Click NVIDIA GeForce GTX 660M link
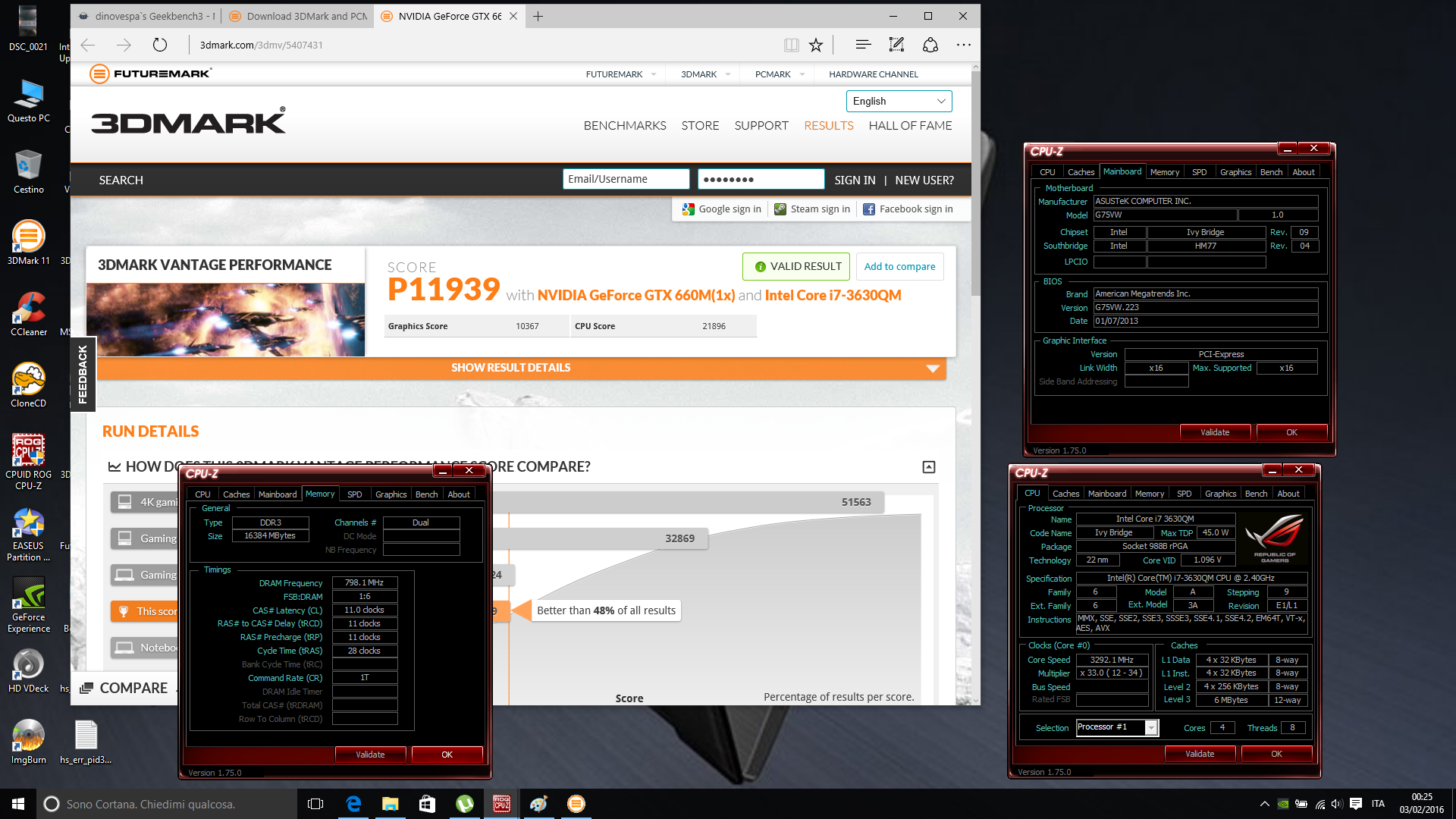Screen dimensions: 1456x819 pos(636,295)
